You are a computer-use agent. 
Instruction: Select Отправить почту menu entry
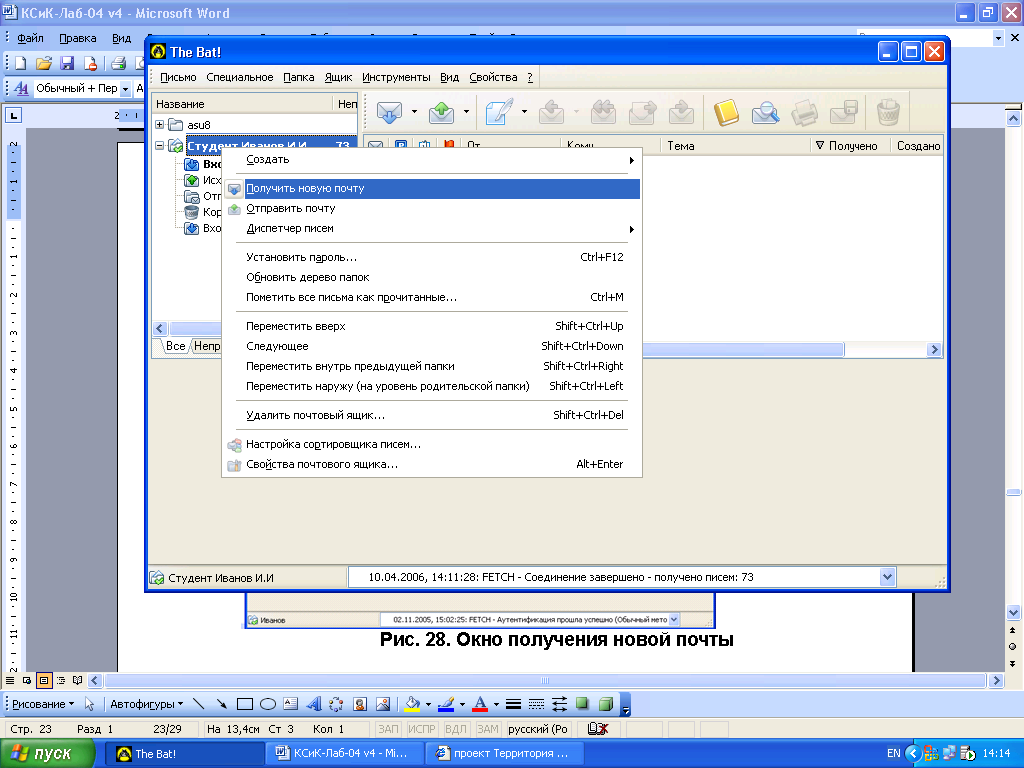[x=431, y=208]
